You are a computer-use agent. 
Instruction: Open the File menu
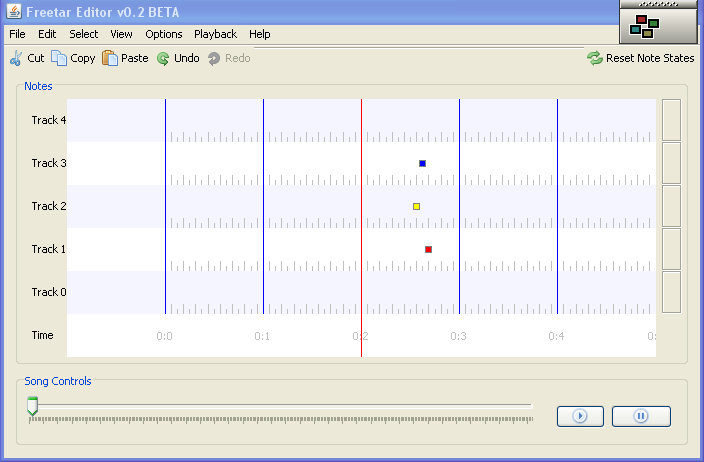coord(17,34)
